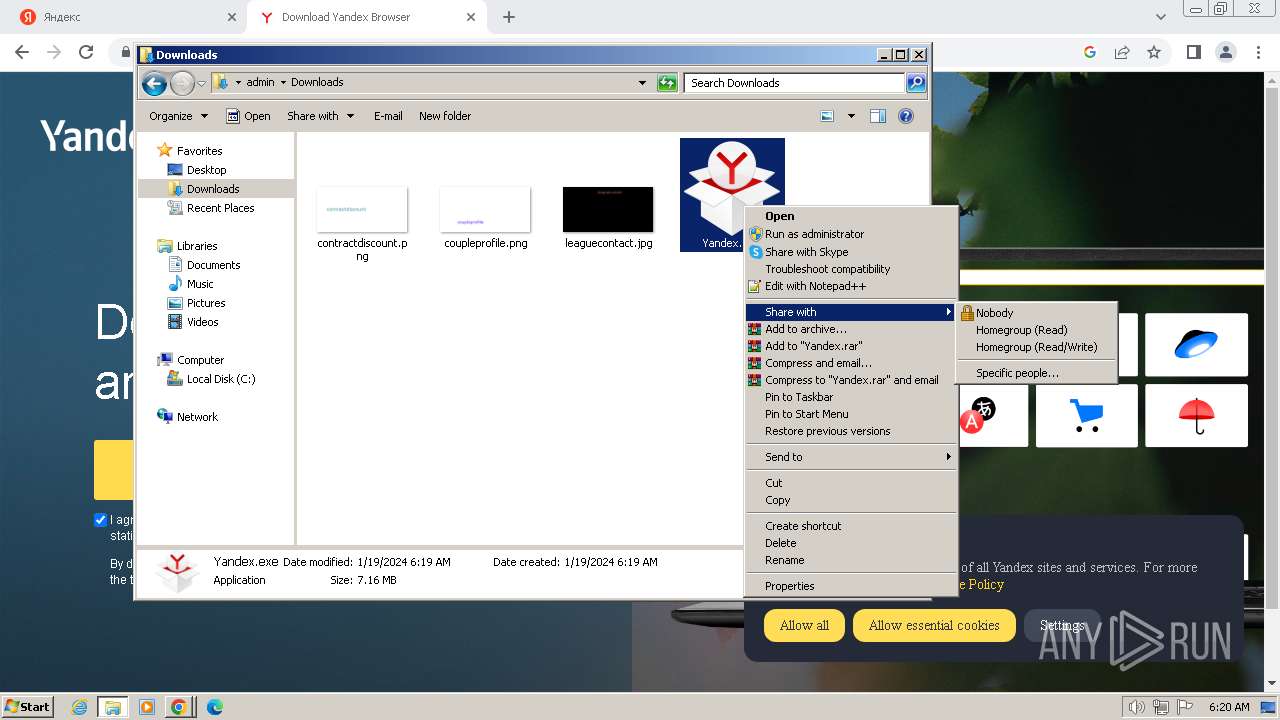Click the shopping cart tile

click(x=1087, y=415)
